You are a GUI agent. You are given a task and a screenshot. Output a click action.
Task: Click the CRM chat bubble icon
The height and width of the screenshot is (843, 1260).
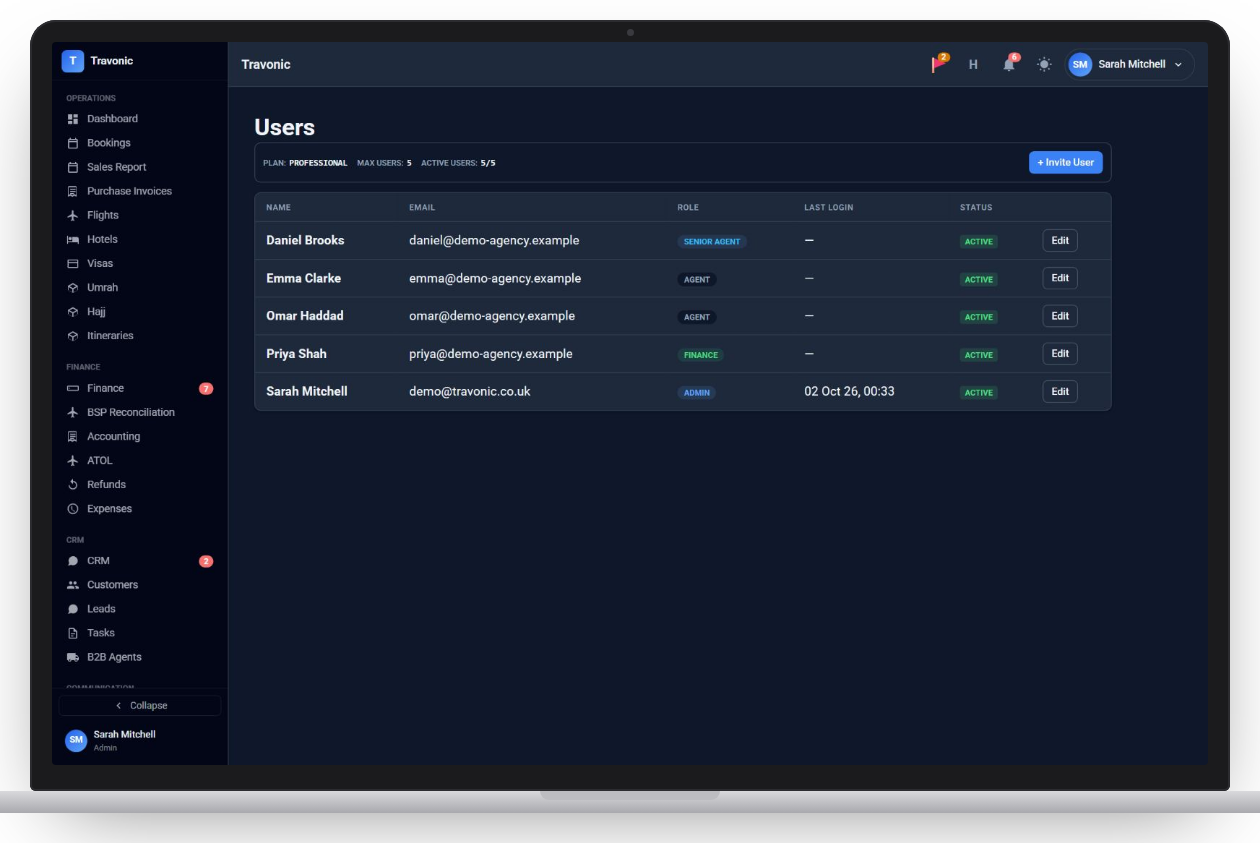(72, 561)
